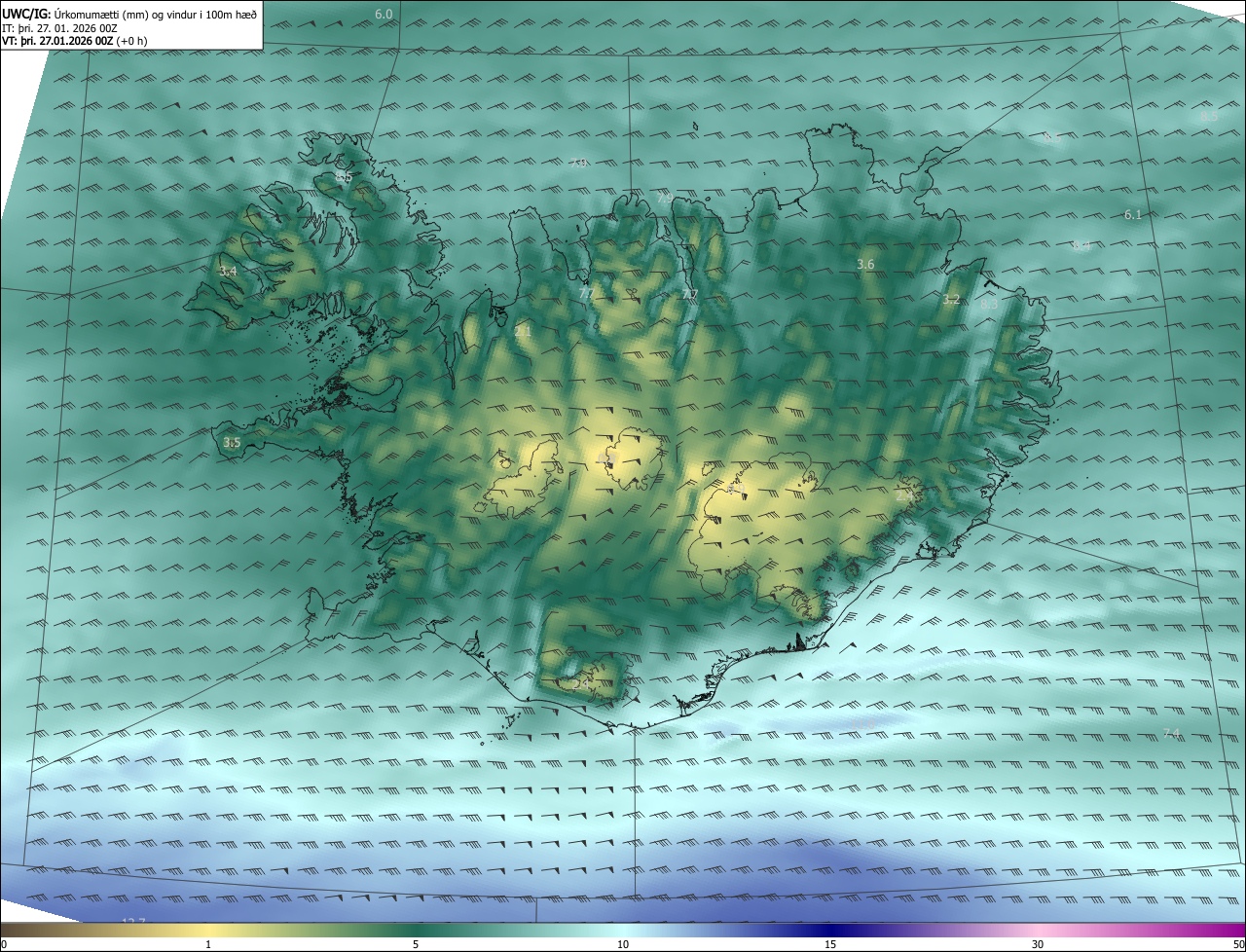The height and width of the screenshot is (952, 1246).
Task: Click the 5 tick on the color scale
Action: click(x=416, y=944)
